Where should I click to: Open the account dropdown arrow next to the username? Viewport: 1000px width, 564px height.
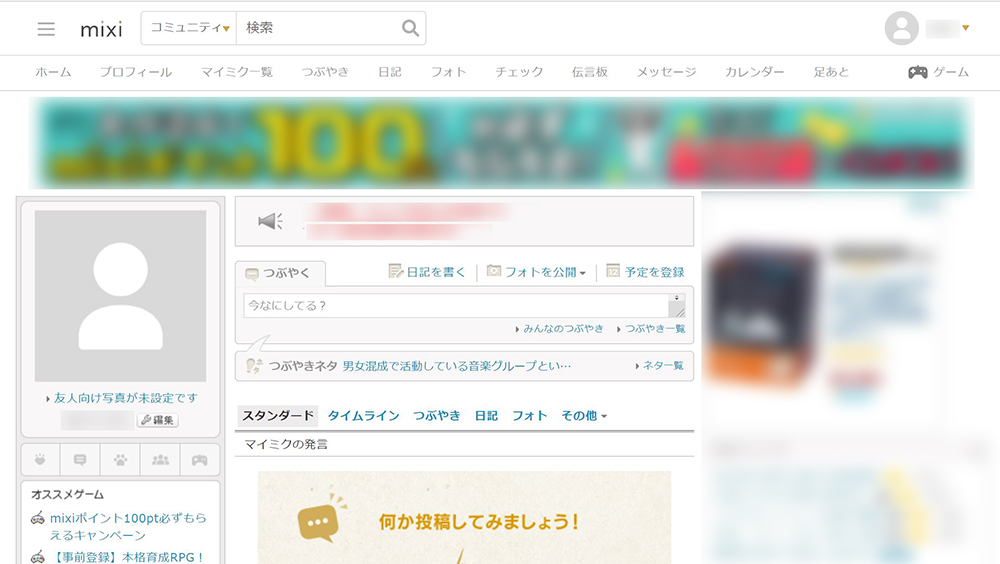point(965,28)
